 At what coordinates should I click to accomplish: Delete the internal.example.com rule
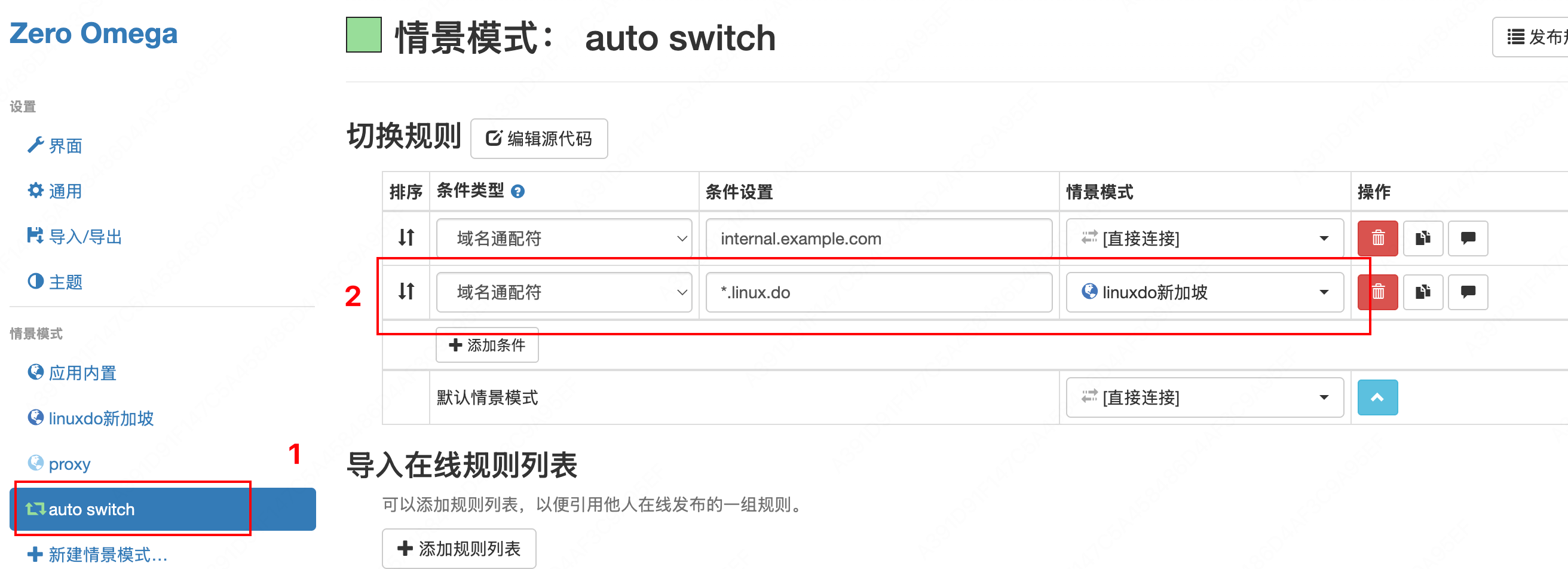pyautogui.click(x=1377, y=238)
